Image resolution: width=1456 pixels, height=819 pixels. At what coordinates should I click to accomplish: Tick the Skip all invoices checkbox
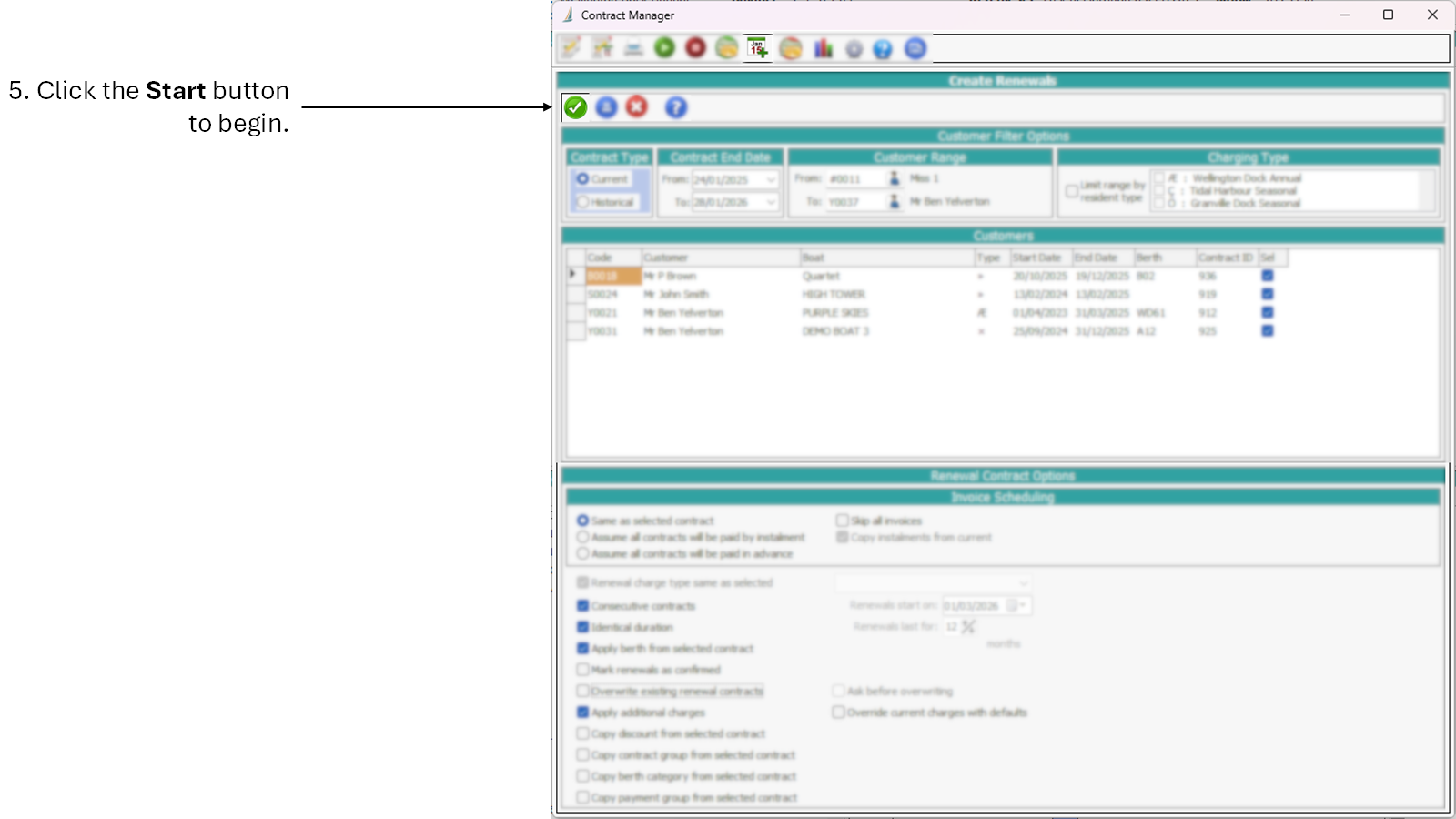(842, 521)
